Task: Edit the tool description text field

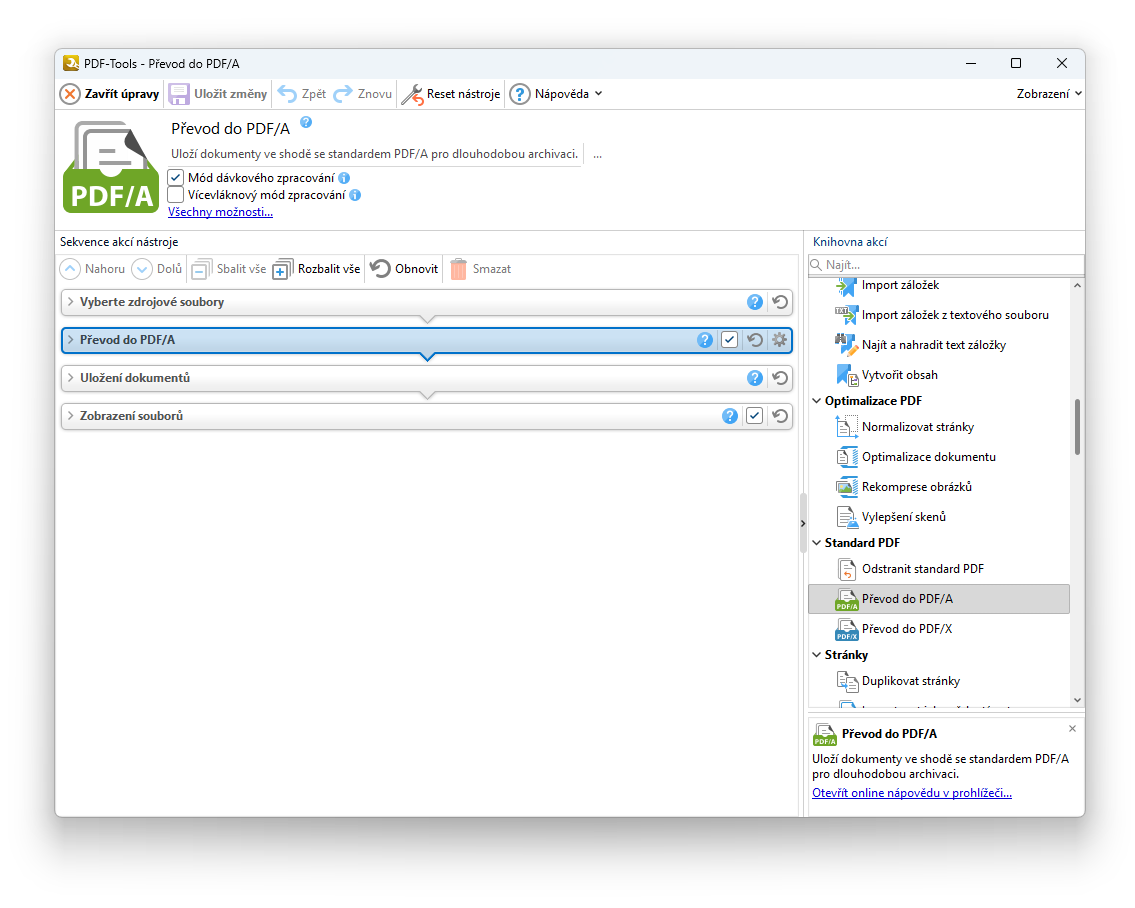Action: point(376,154)
